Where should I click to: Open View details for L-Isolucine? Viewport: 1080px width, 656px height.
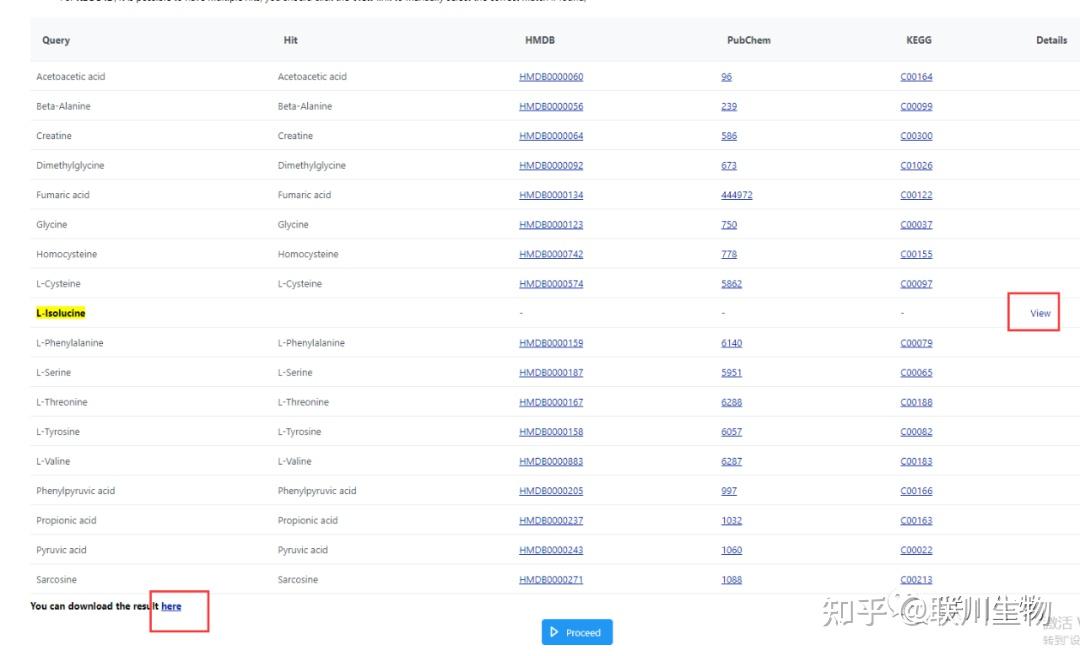[x=1040, y=314]
